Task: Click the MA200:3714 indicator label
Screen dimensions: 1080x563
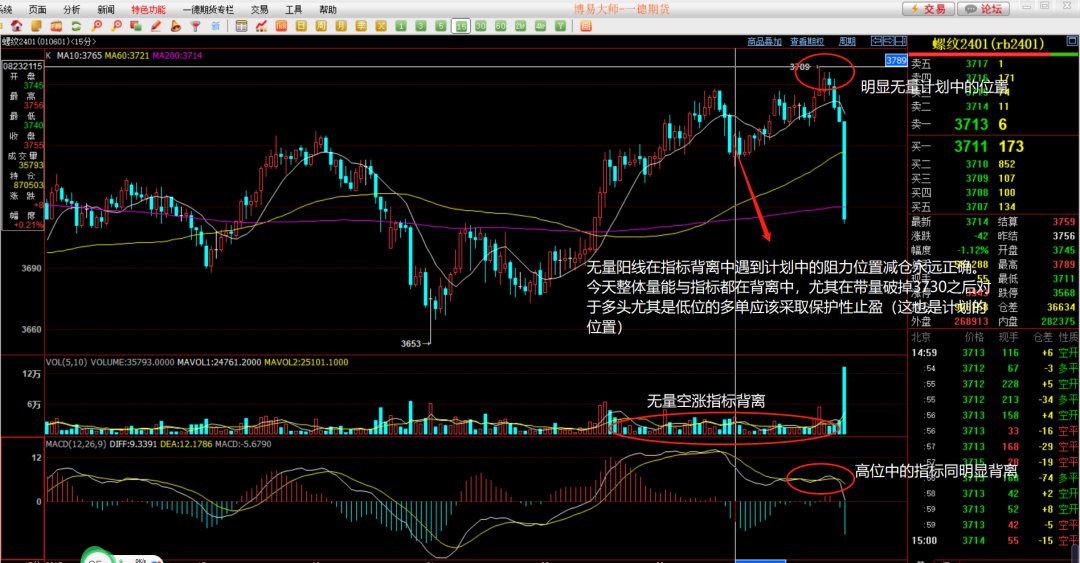Action: tap(177, 56)
